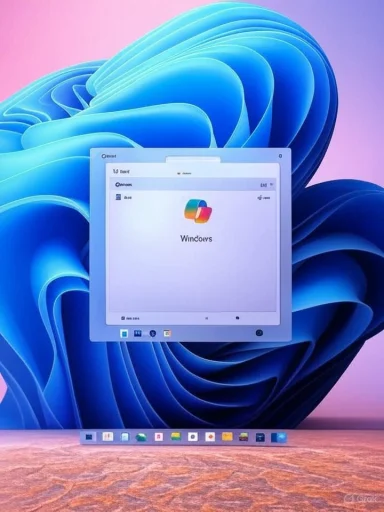Click the small dark chat icon in the inner footer
The height and width of the screenshot is (512, 384).
(x=237, y=318)
